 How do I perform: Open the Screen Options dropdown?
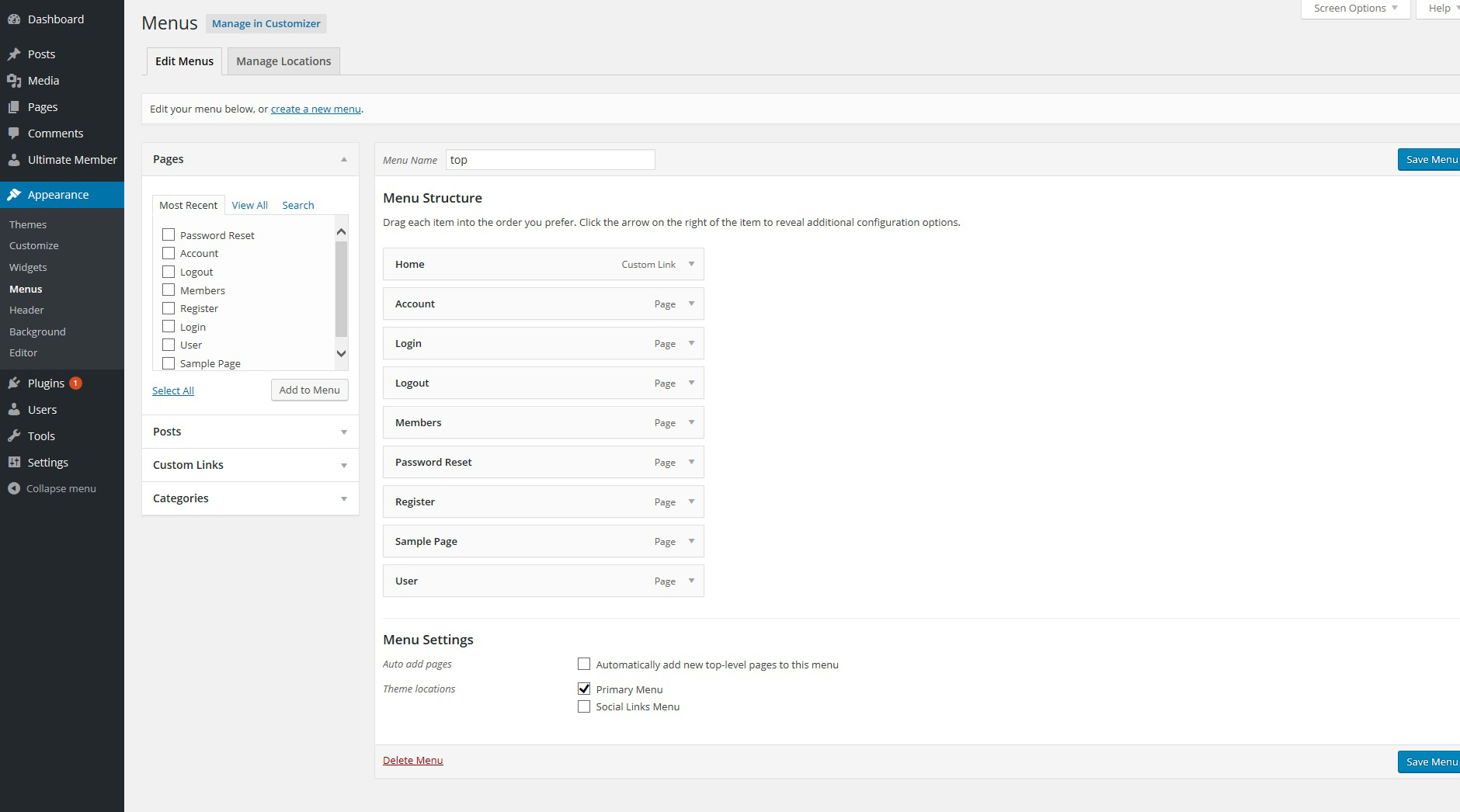tap(1355, 9)
